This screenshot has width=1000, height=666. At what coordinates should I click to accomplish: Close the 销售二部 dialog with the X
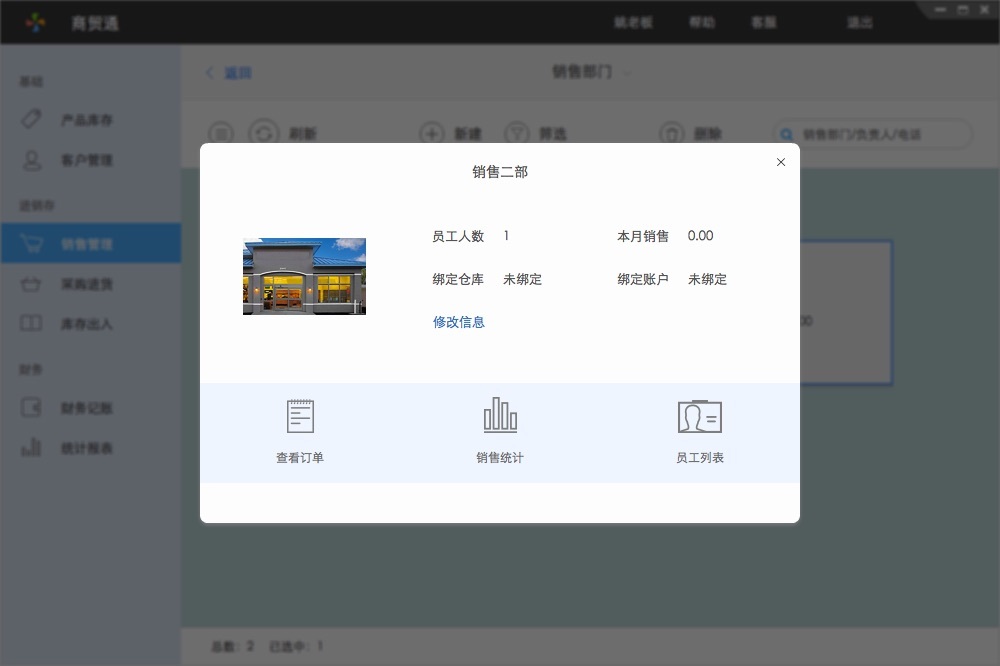[781, 162]
